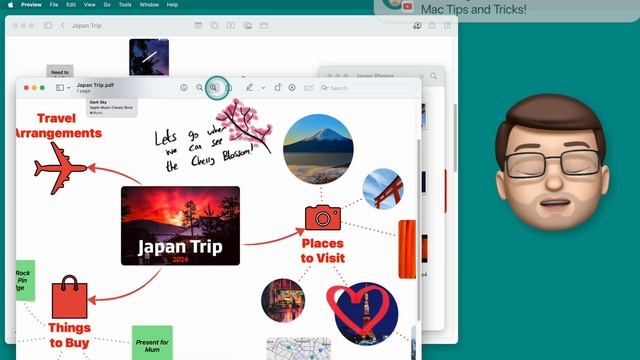Click the cherry blossom branch drawing
The image size is (640, 360).
pos(244,126)
